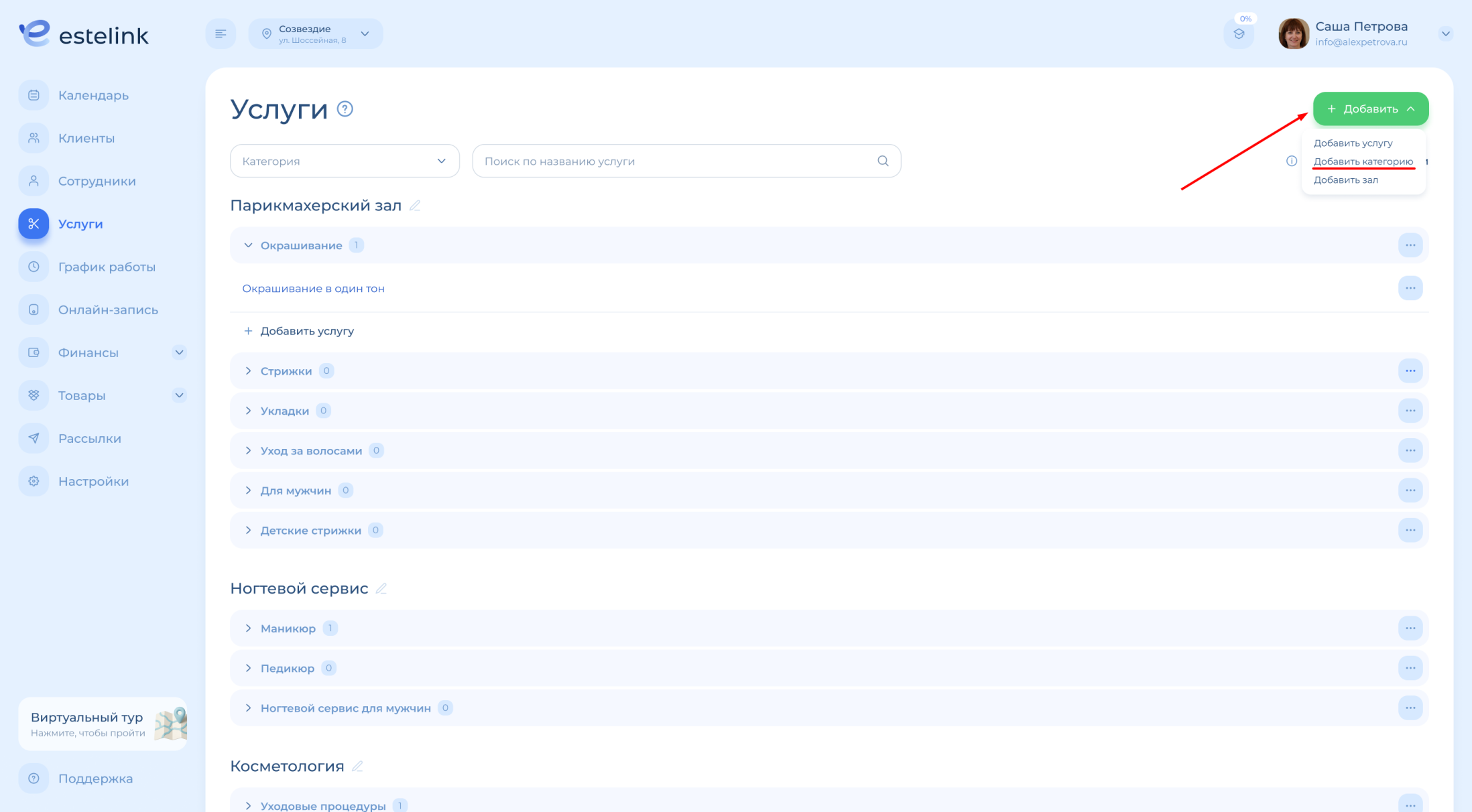This screenshot has width=1472, height=812.
Task: Expand the Для мужчин category
Action: (248, 490)
